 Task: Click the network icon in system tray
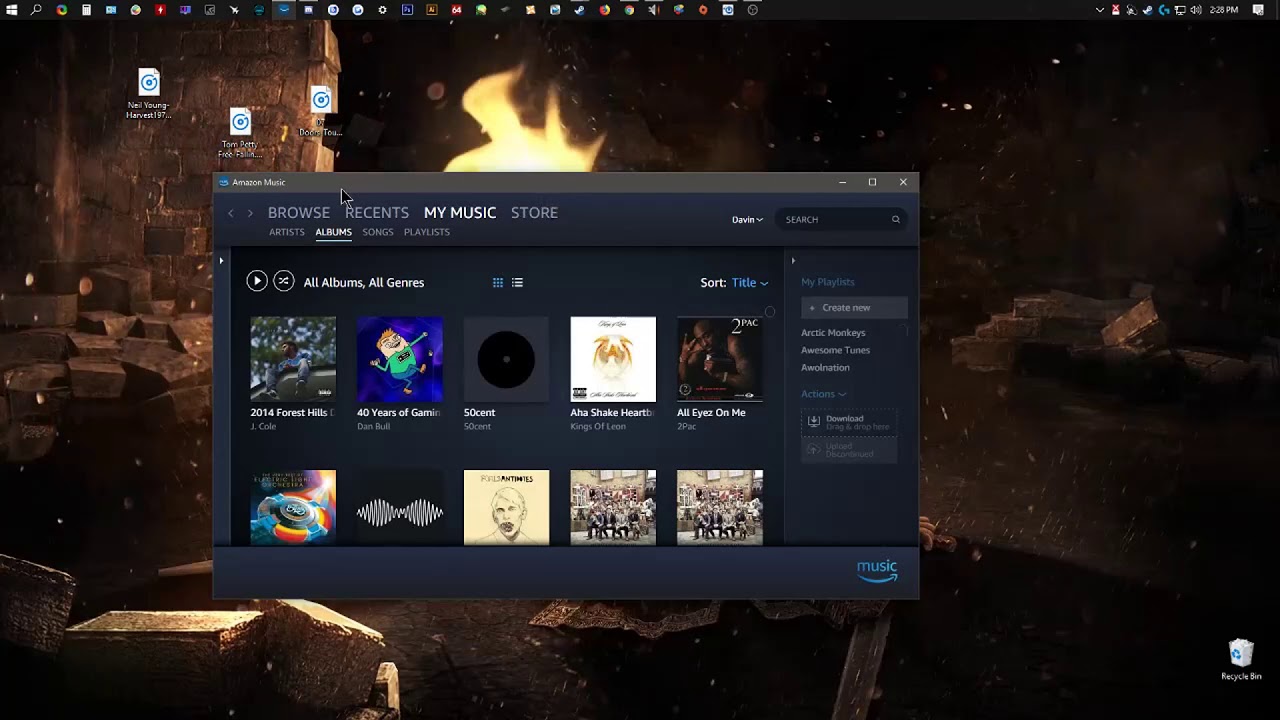[1180, 10]
